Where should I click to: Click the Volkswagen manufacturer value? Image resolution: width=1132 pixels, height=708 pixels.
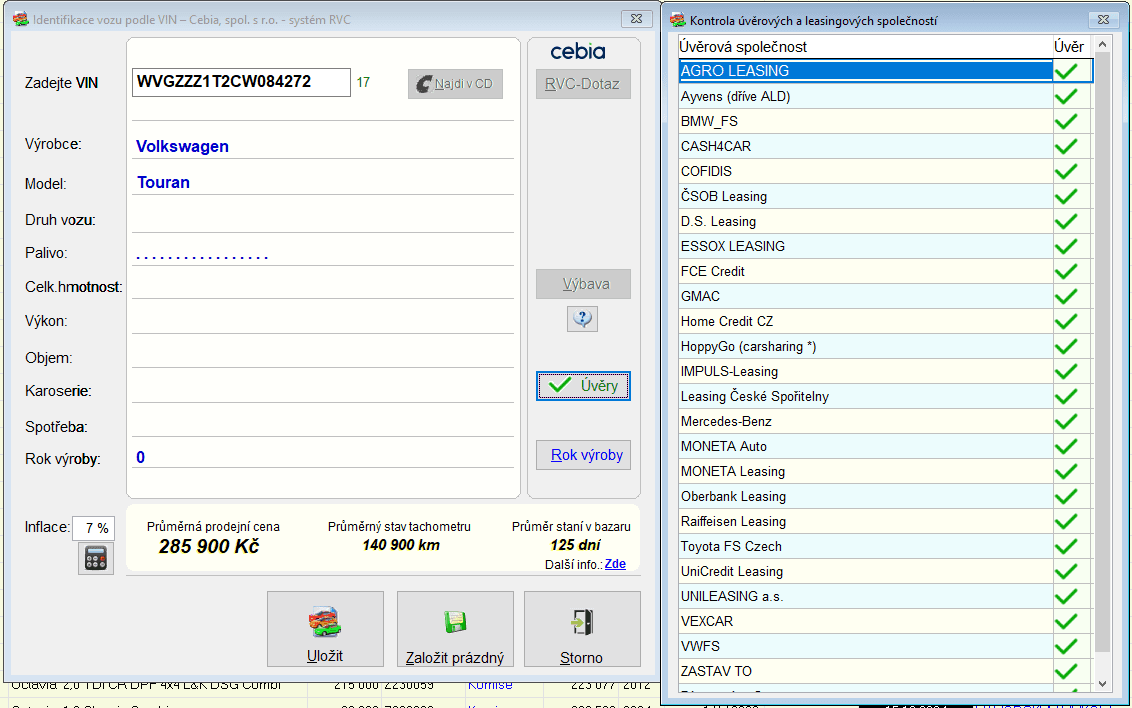pos(183,147)
